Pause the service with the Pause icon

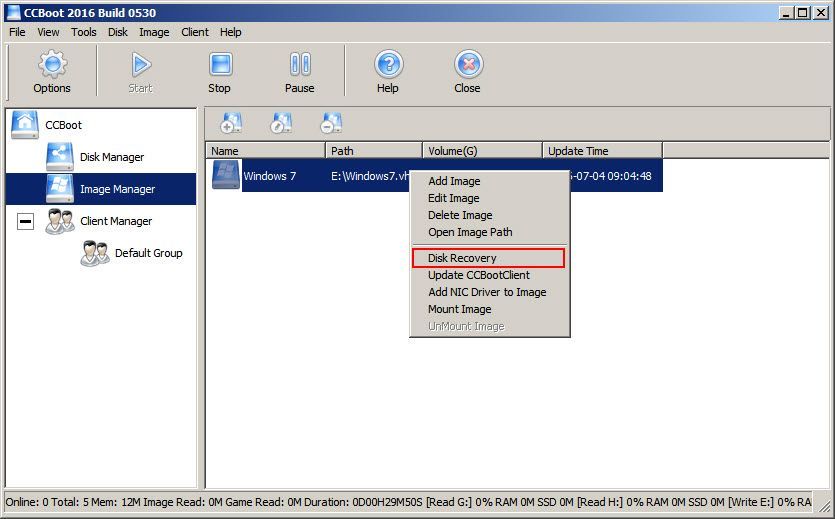(x=300, y=64)
